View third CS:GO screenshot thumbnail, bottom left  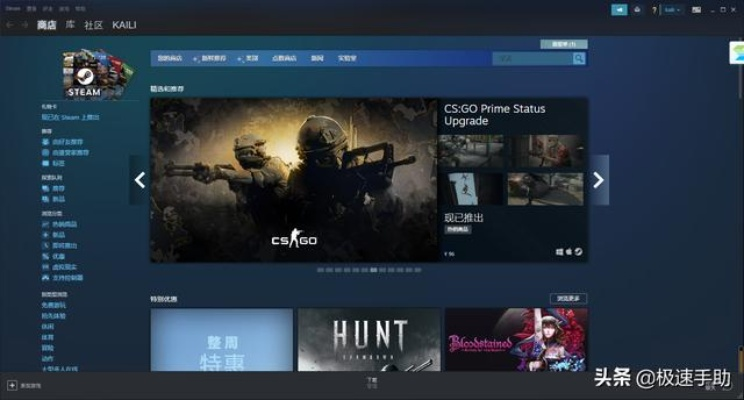(x=471, y=189)
